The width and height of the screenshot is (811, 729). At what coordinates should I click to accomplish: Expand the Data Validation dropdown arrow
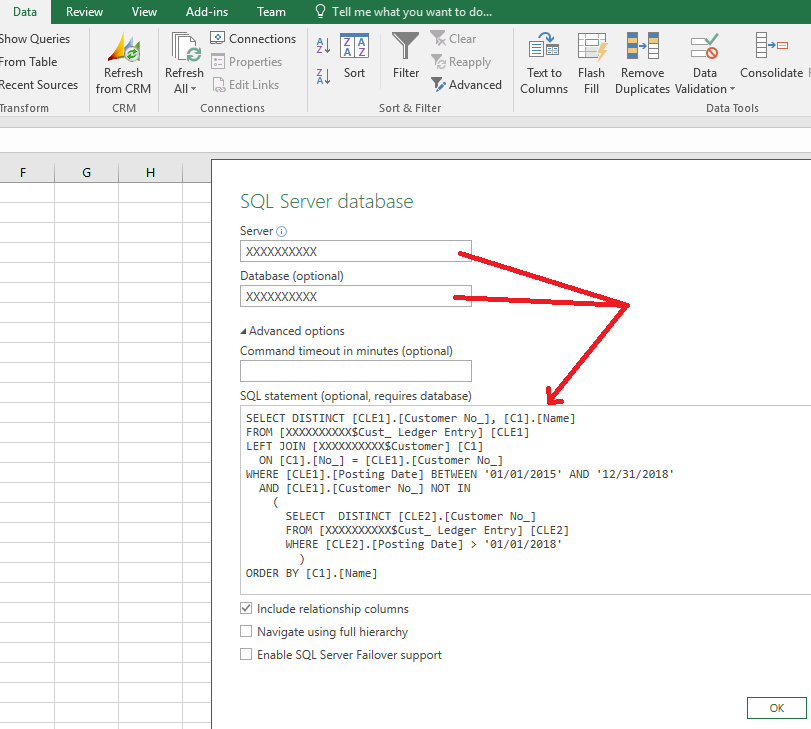(x=732, y=89)
